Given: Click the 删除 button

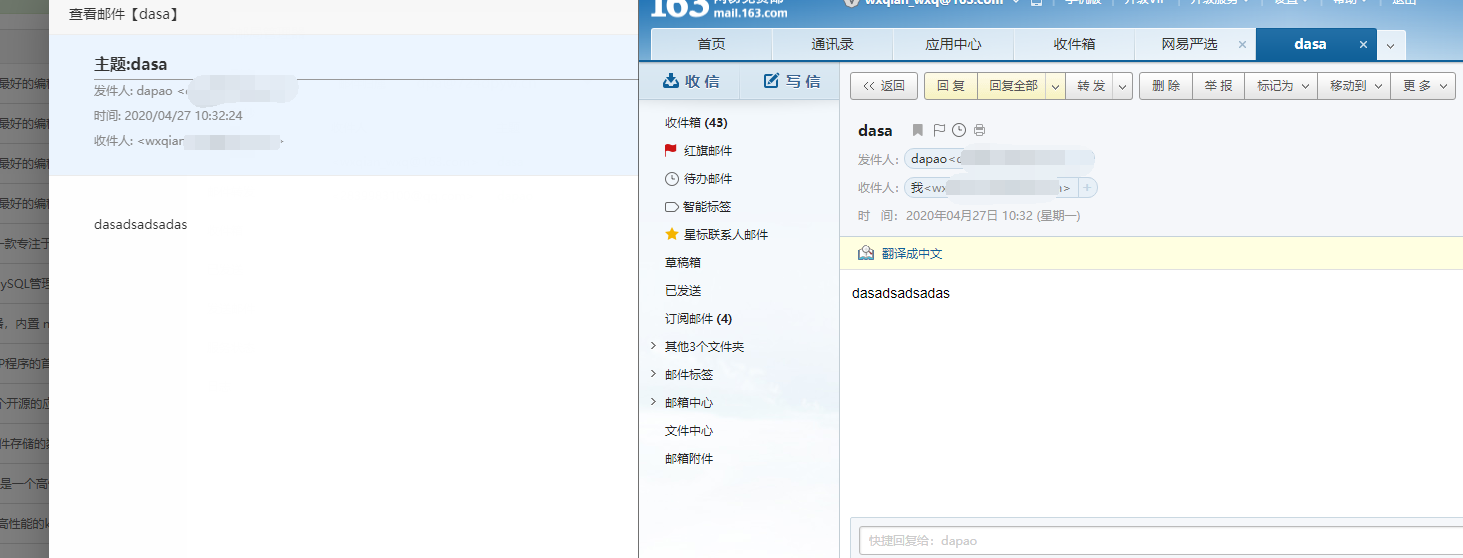Looking at the screenshot, I should (1165, 86).
